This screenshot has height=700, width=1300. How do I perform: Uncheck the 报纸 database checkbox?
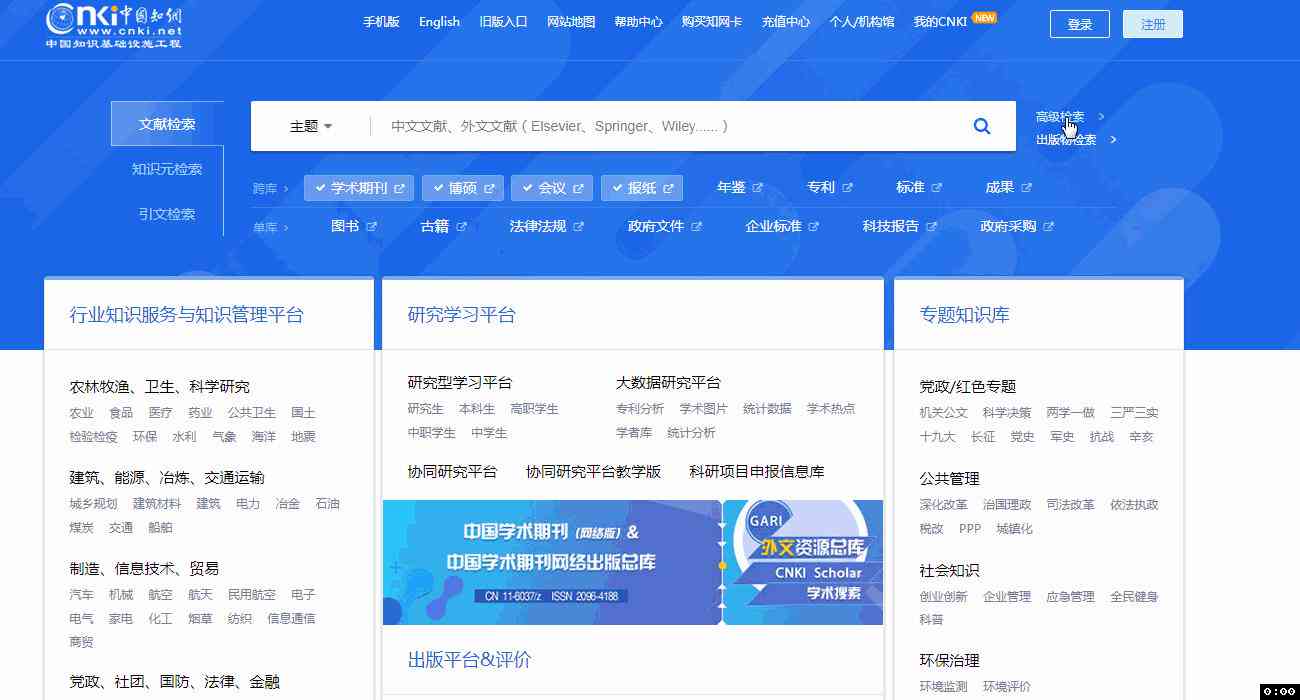click(x=617, y=188)
